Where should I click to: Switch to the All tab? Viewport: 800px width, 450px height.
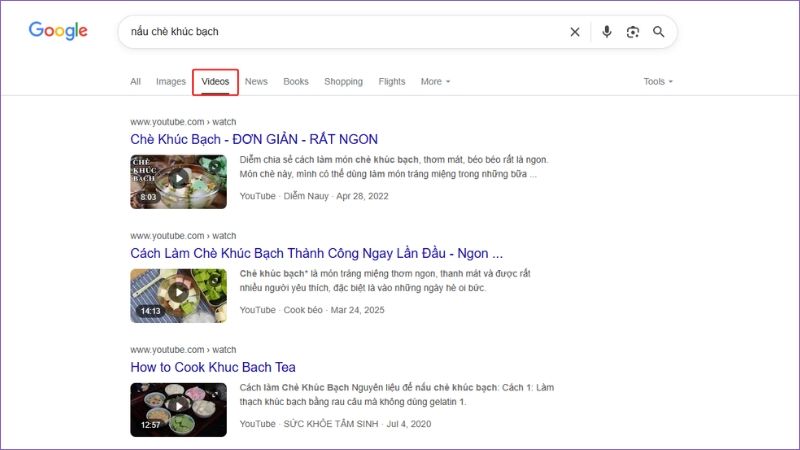[x=135, y=82]
